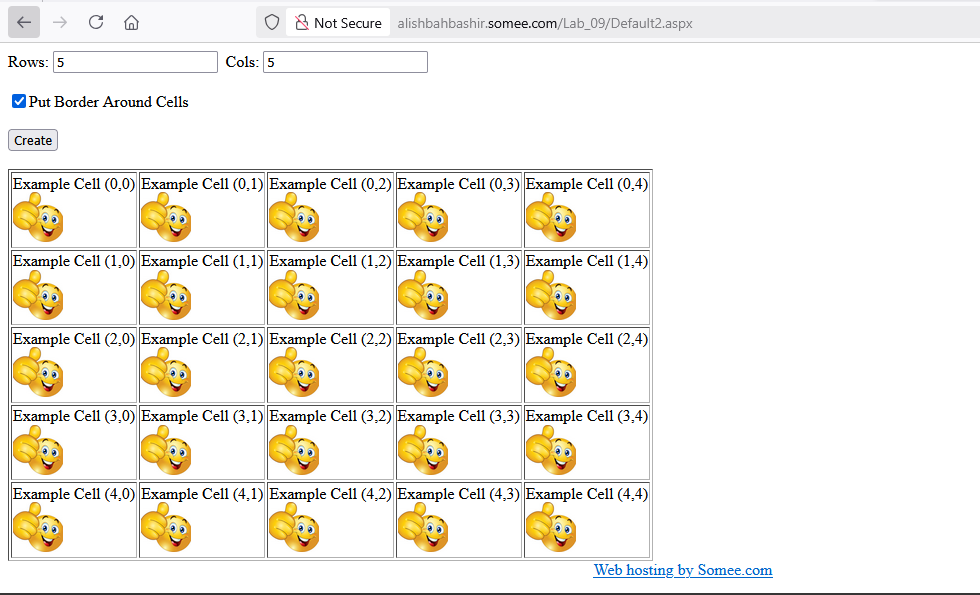Image resolution: width=980 pixels, height=595 pixels.
Task: Click the Rows input field
Action: (x=136, y=62)
